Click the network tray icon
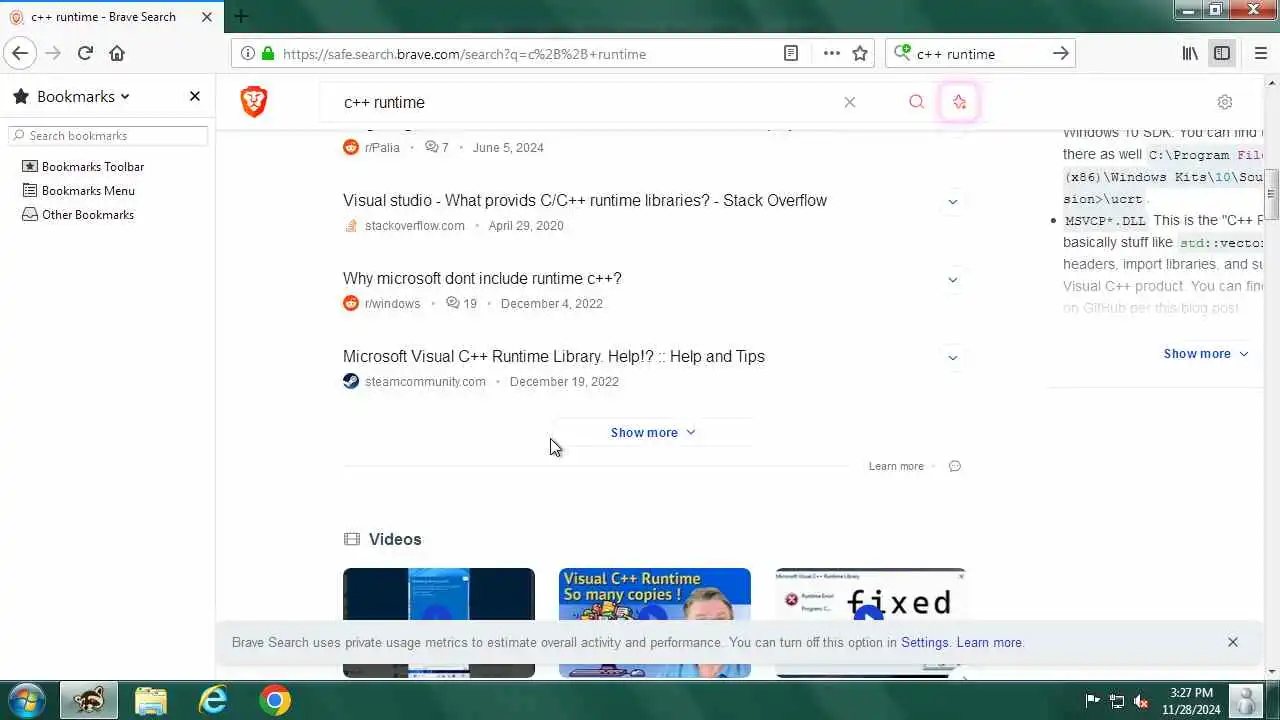 [x=1117, y=701]
